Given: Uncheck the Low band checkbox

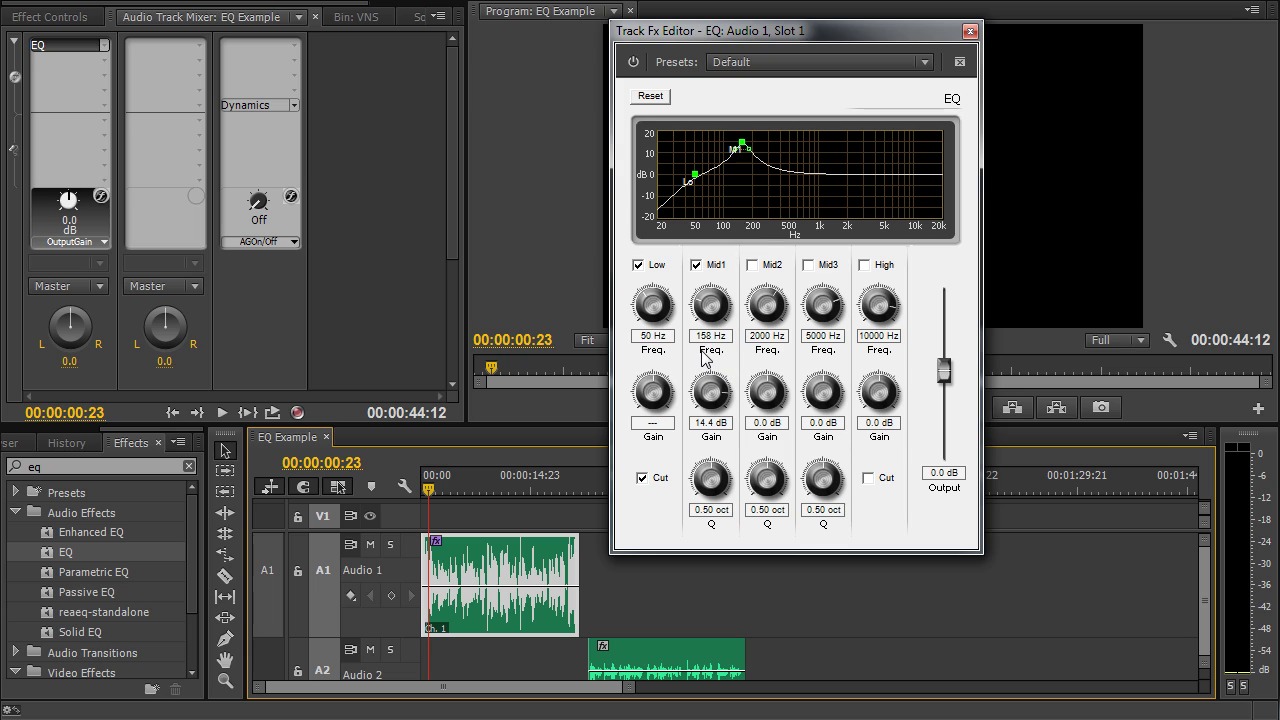Looking at the screenshot, I should click(638, 265).
